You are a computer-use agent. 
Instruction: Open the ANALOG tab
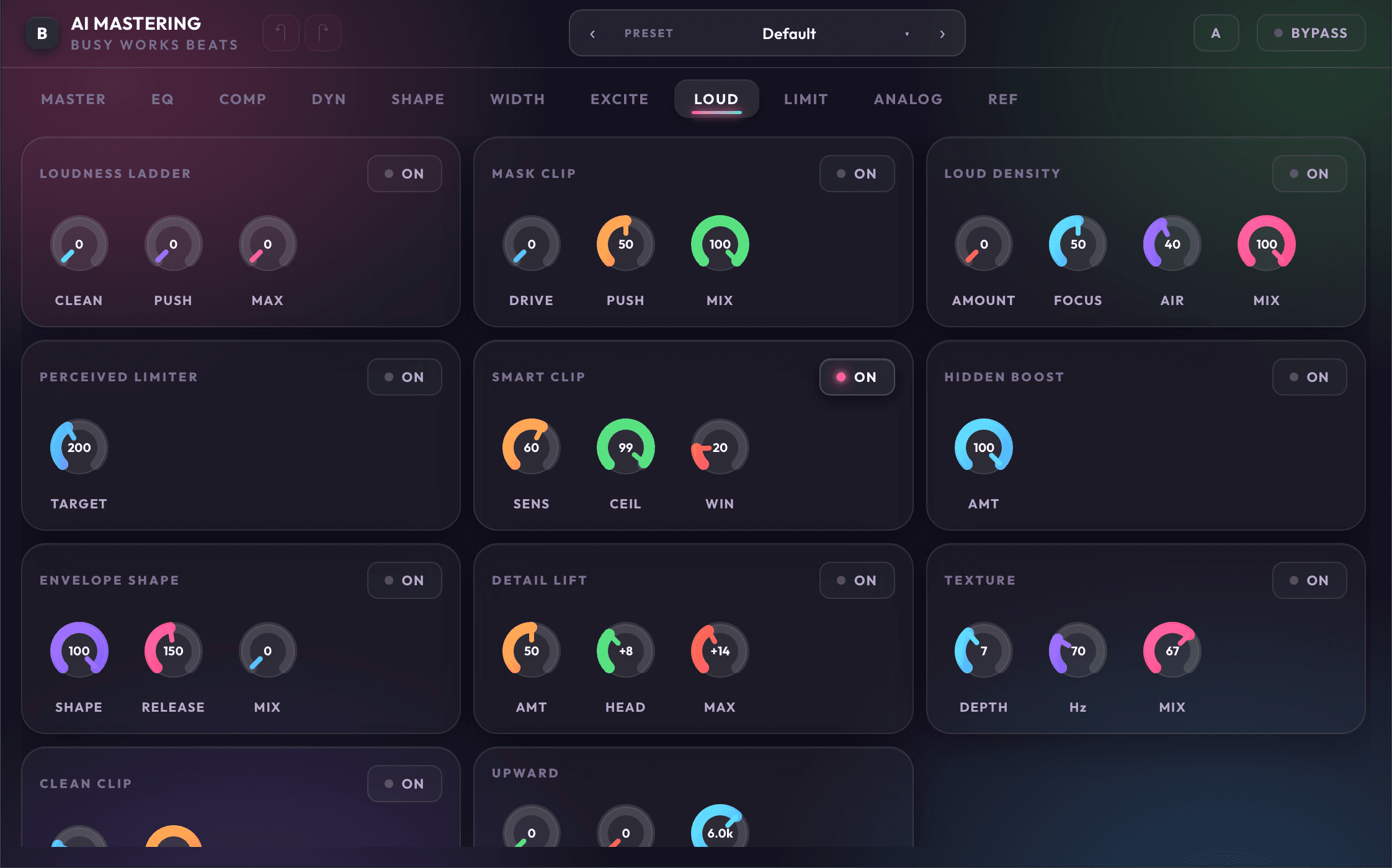(x=908, y=99)
